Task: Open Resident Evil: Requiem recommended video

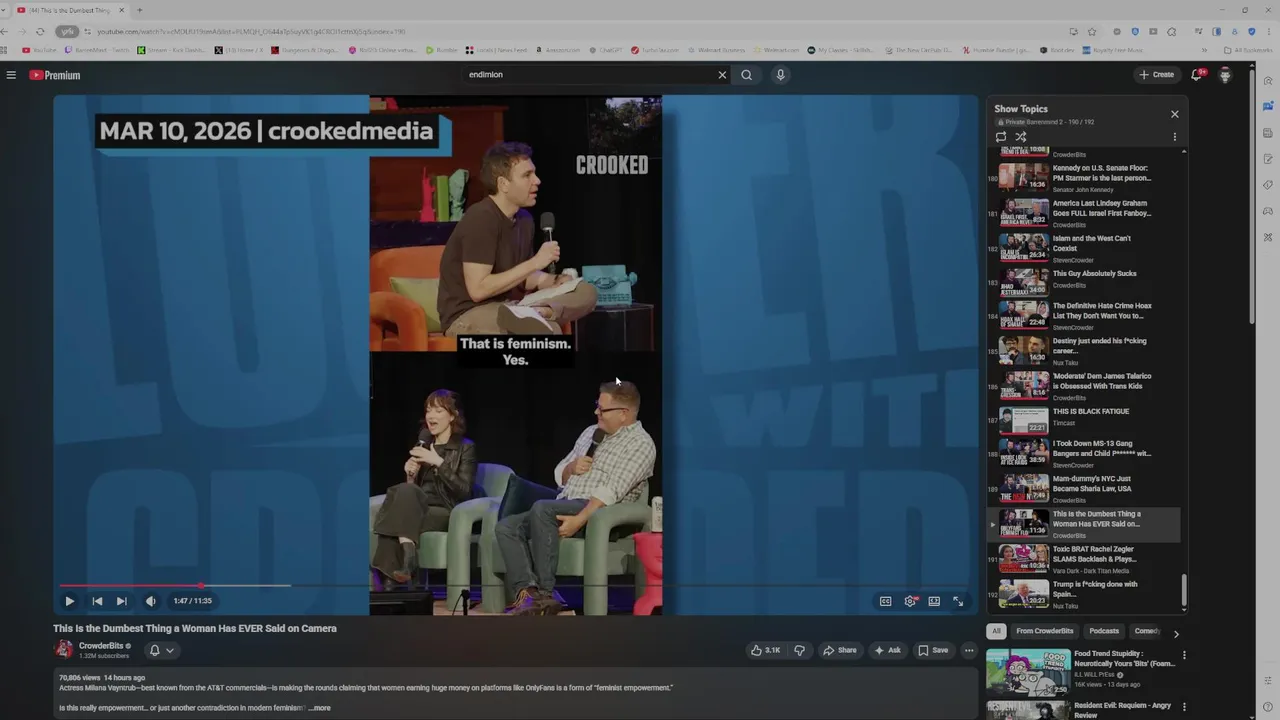Action: [x=1080, y=709]
